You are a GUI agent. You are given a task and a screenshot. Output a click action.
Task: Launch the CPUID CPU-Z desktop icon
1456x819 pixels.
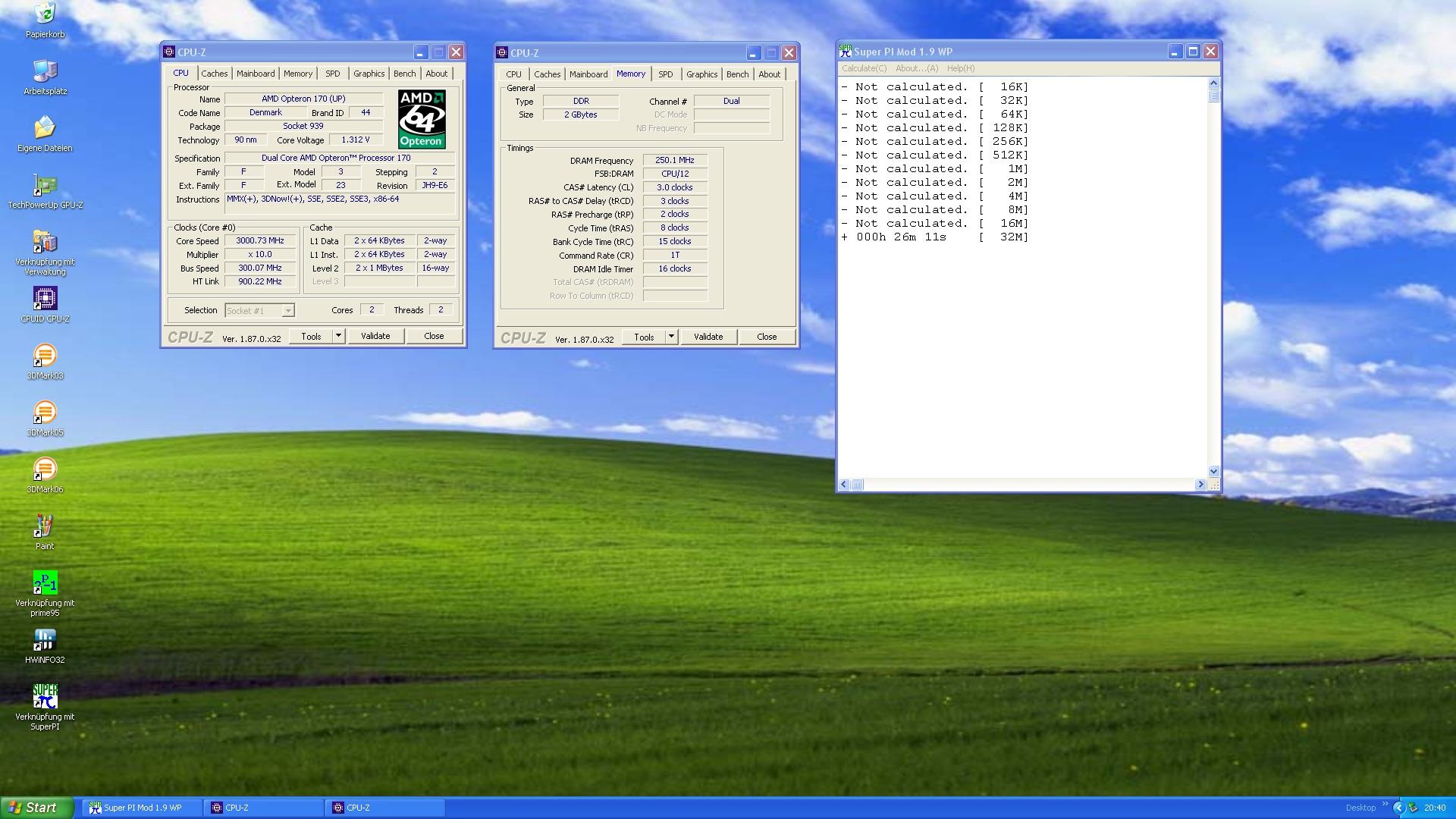pos(45,298)
